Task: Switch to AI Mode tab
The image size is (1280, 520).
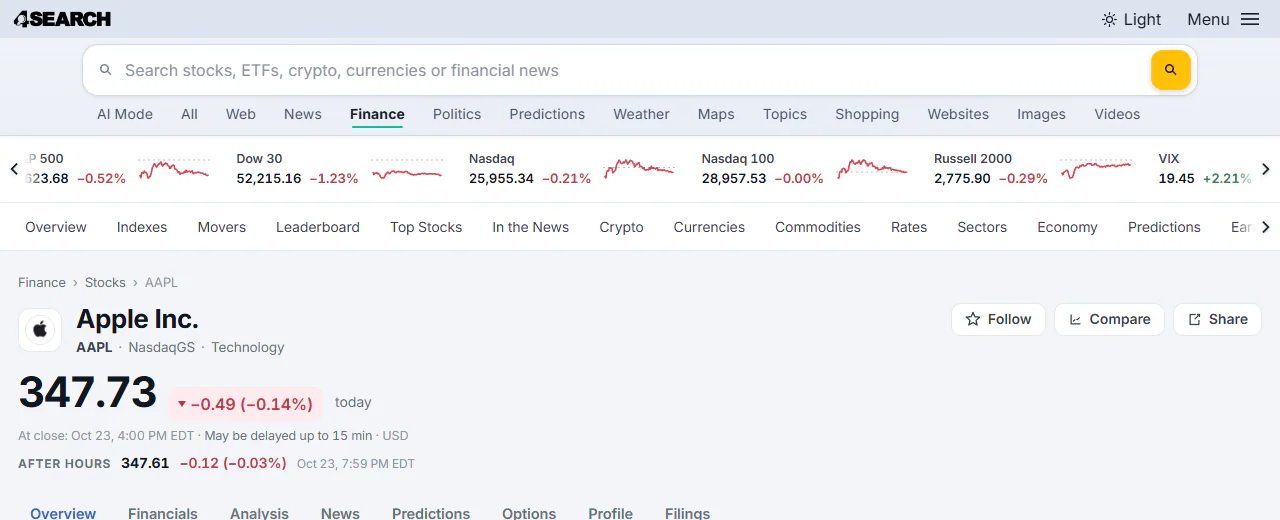Action: [125, 114]
